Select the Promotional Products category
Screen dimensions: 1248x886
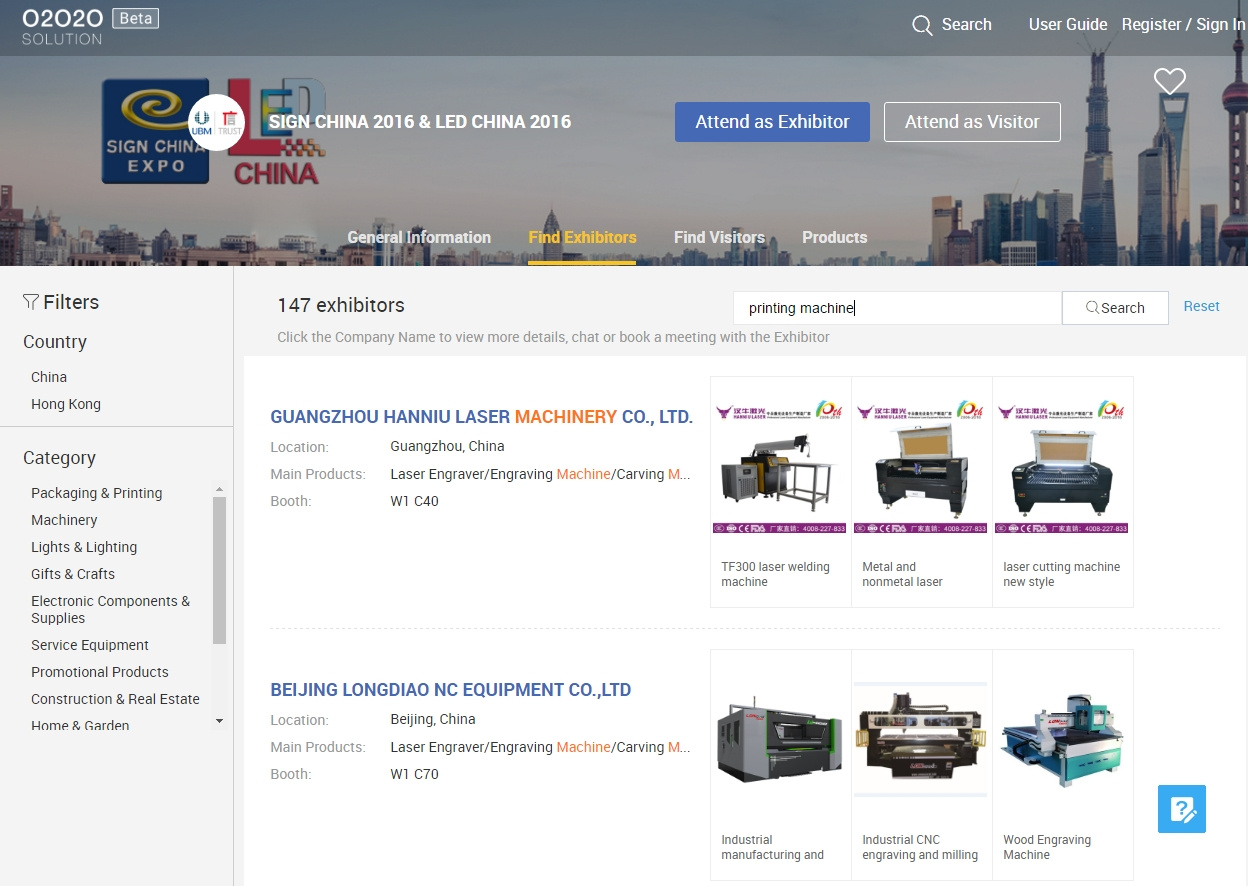[100, 672]
